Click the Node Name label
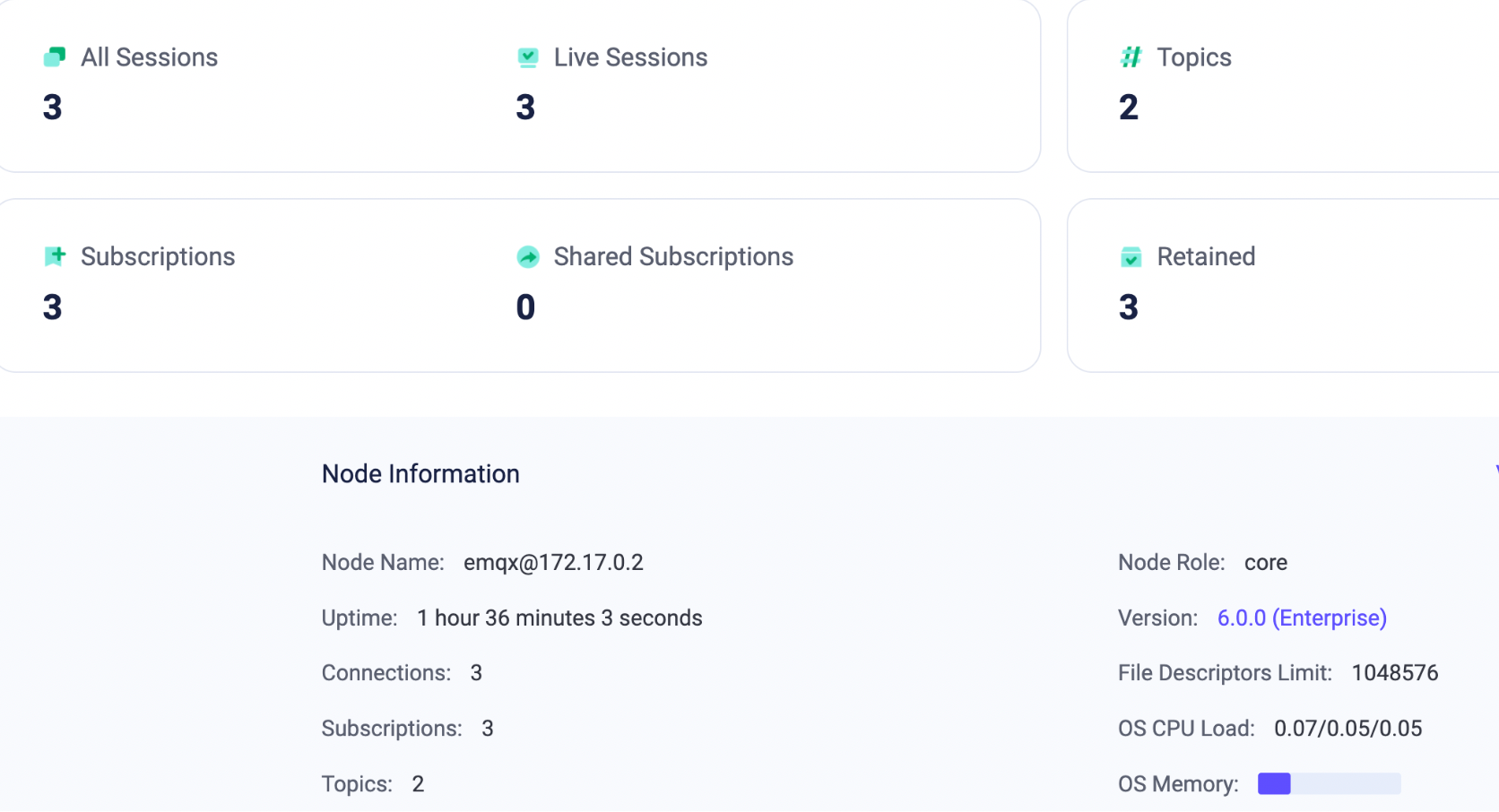The width and height of the screenshot is (1499, 812). pyautogui.click(x=383, y=563)
